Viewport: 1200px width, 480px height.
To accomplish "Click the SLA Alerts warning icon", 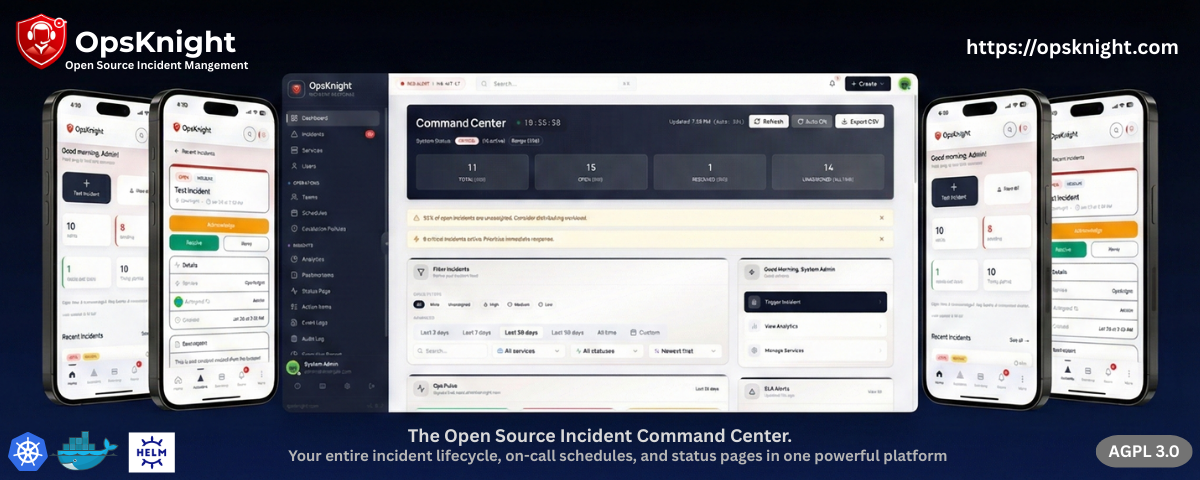I will point(752,390).
